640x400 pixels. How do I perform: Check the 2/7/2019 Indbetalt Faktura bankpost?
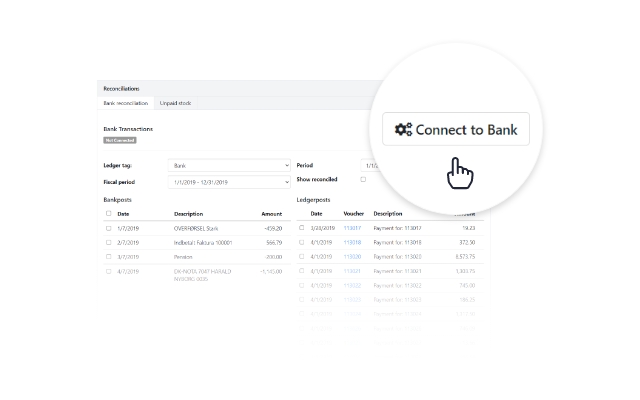109,242
